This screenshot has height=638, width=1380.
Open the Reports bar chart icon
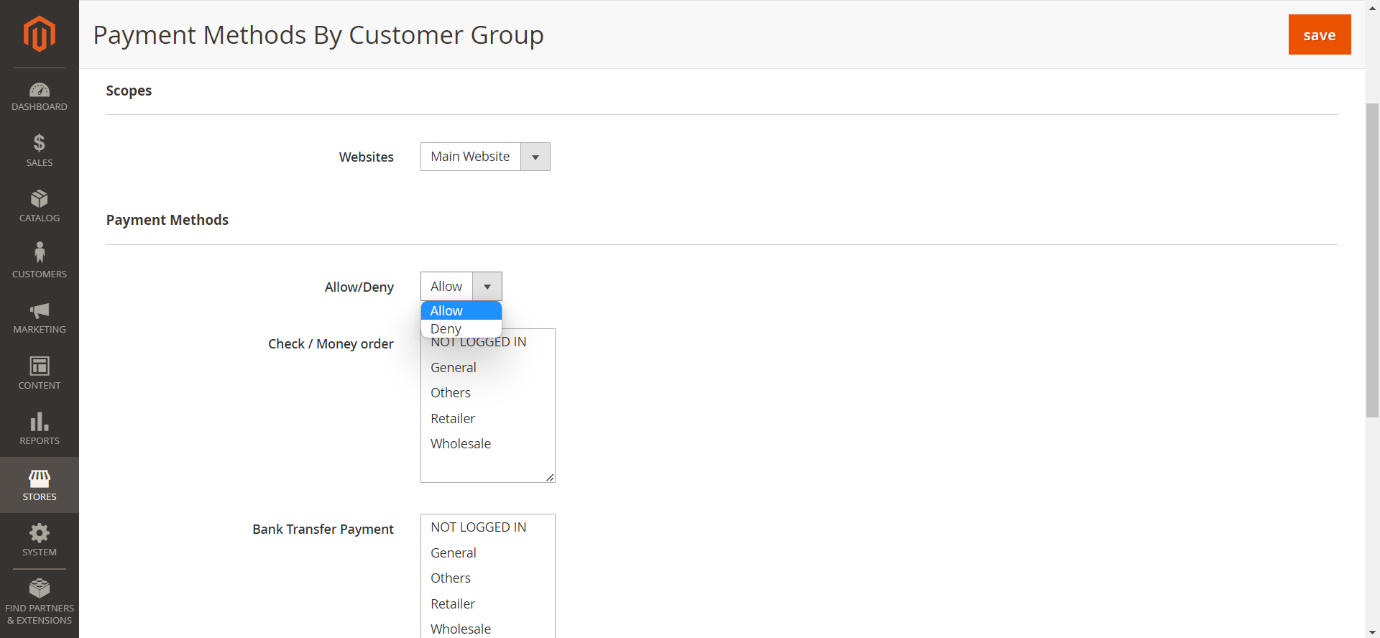tap(39, 422)
